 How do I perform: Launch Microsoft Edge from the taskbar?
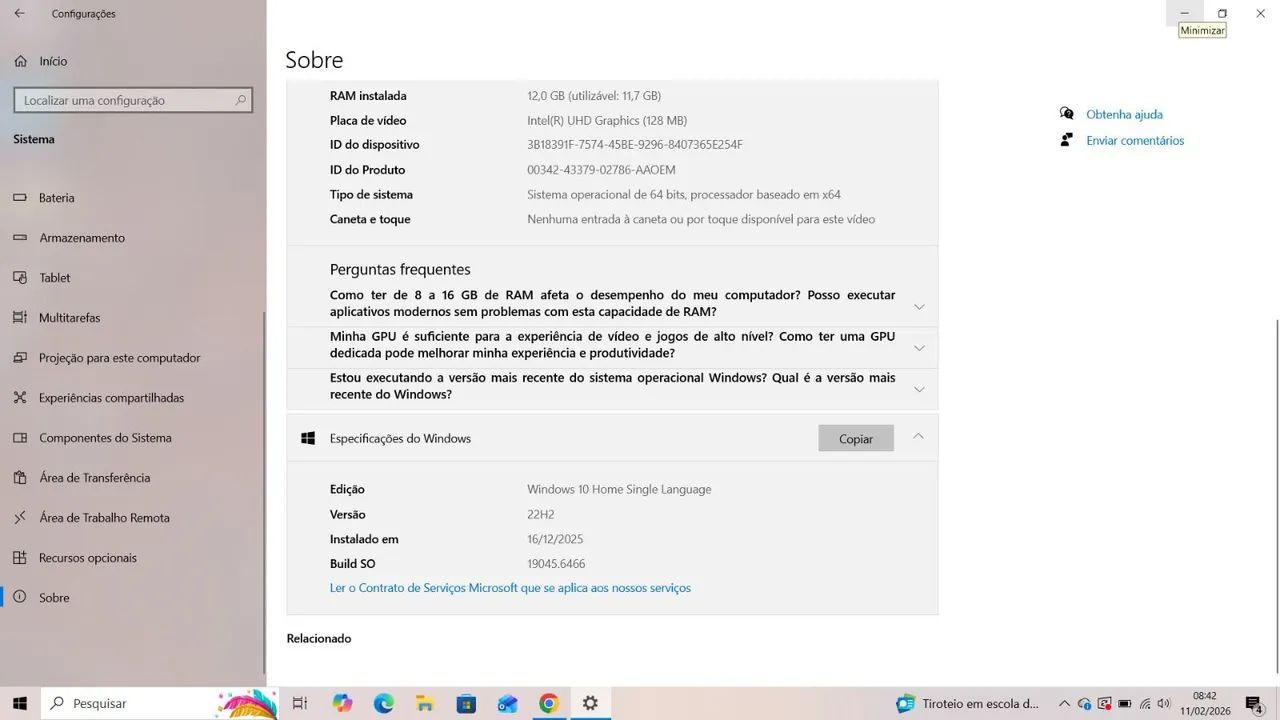click(384, 703)
